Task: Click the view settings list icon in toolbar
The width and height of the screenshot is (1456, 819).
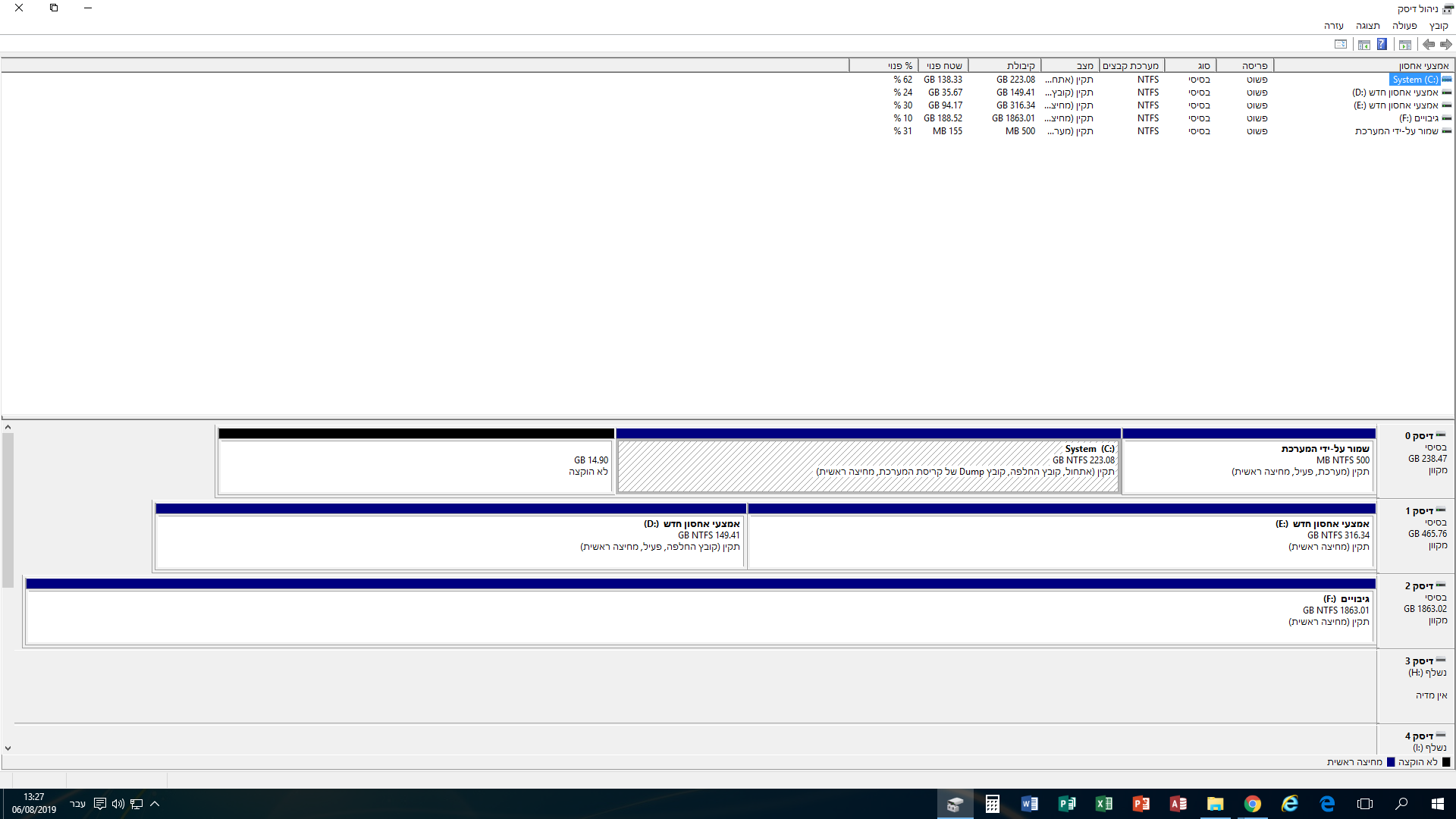Action: click(1341, 45)
